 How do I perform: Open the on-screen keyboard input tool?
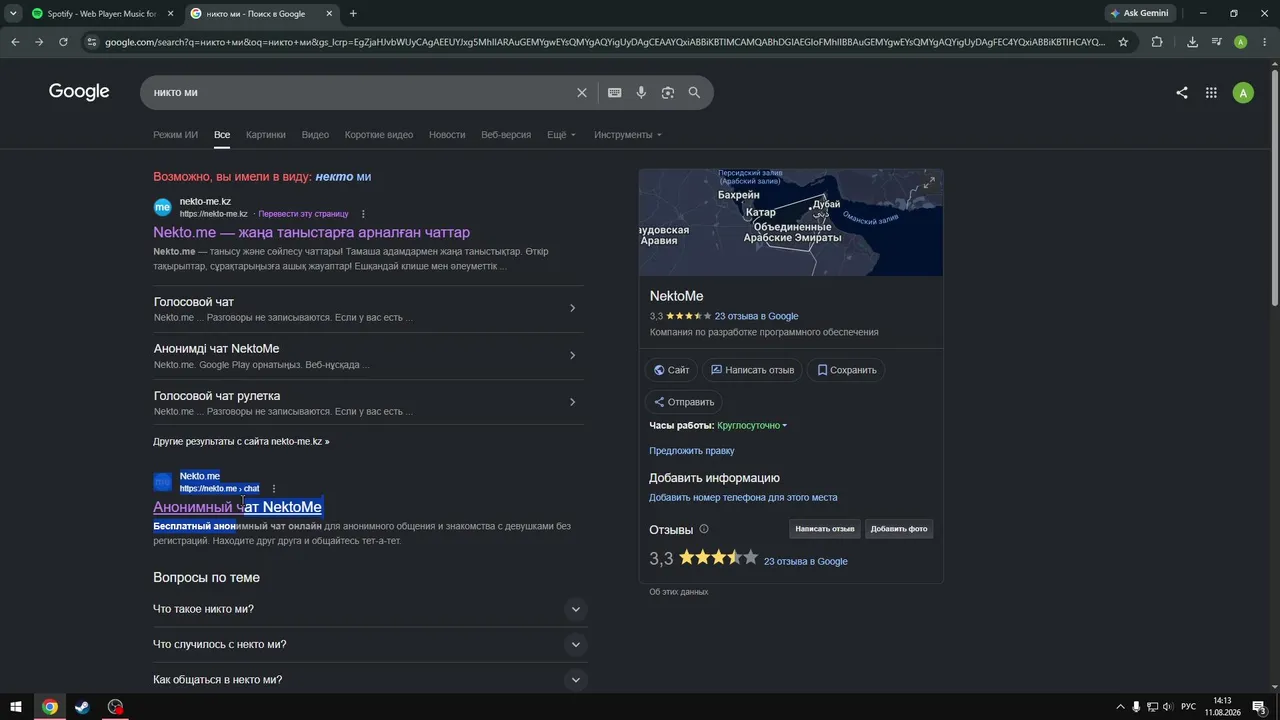click(x=615, y=93)
